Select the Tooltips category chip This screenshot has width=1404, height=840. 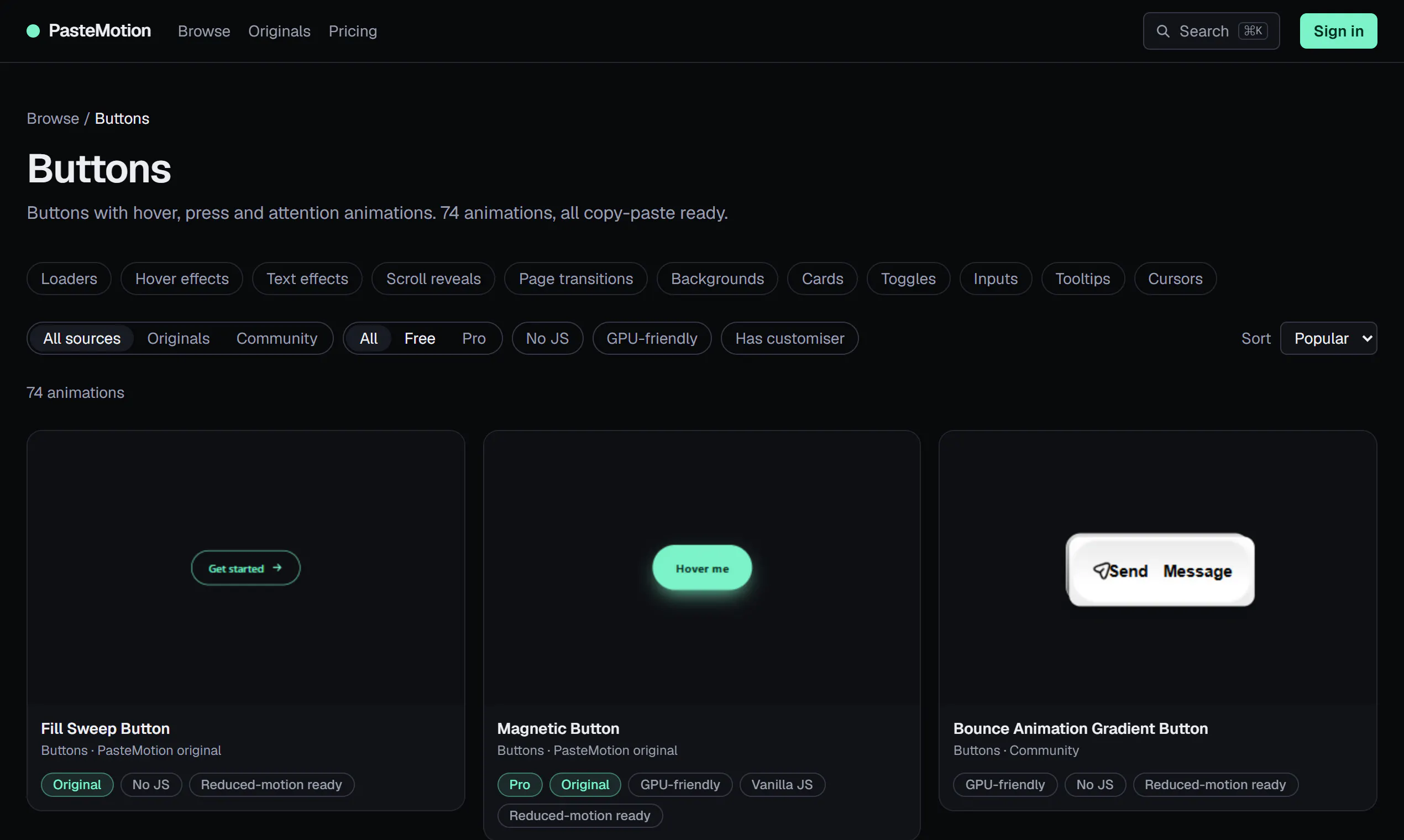[1082, 279]
